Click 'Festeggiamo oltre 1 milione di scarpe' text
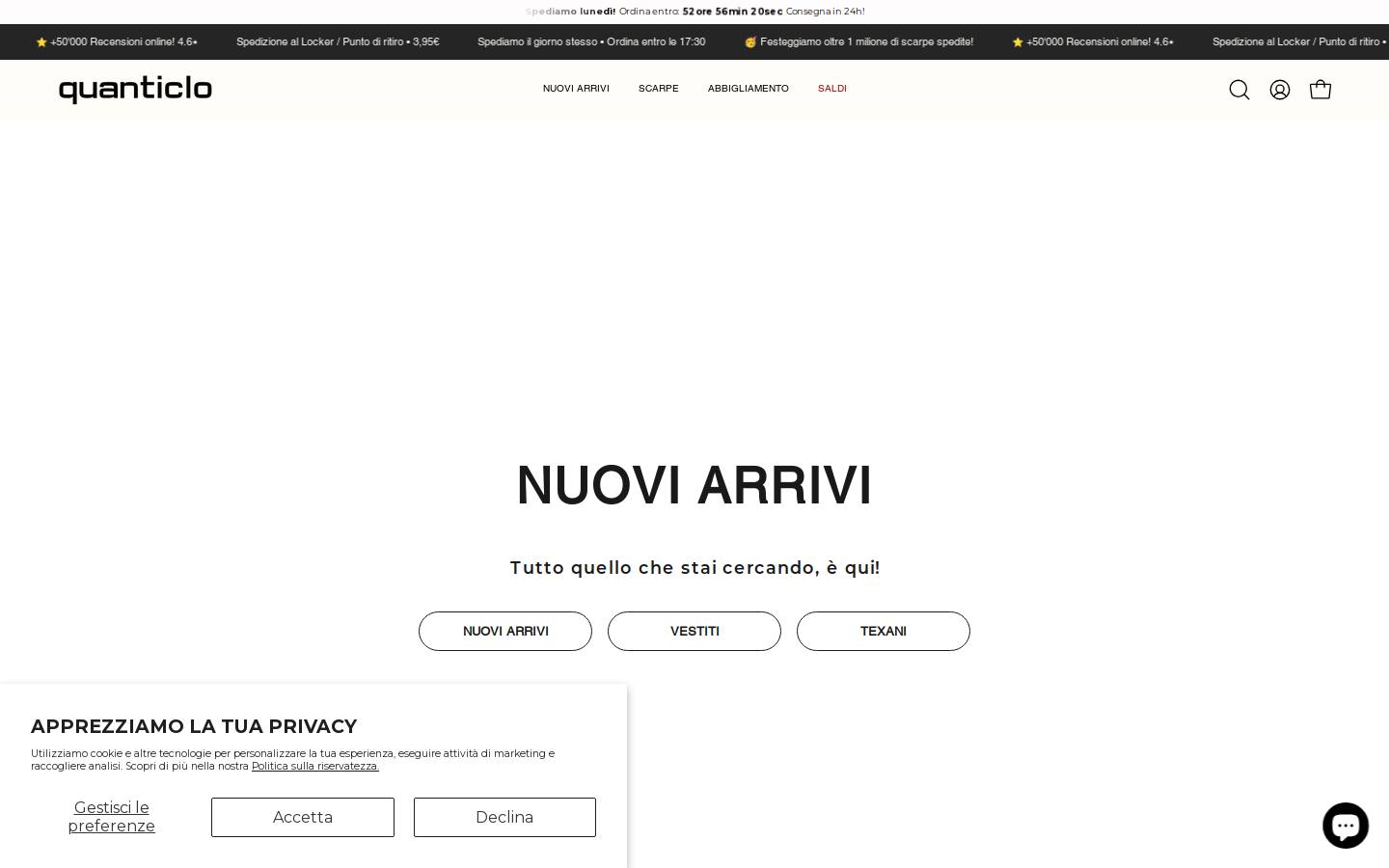Screen dimensions: 1389x868 point(858,41)
